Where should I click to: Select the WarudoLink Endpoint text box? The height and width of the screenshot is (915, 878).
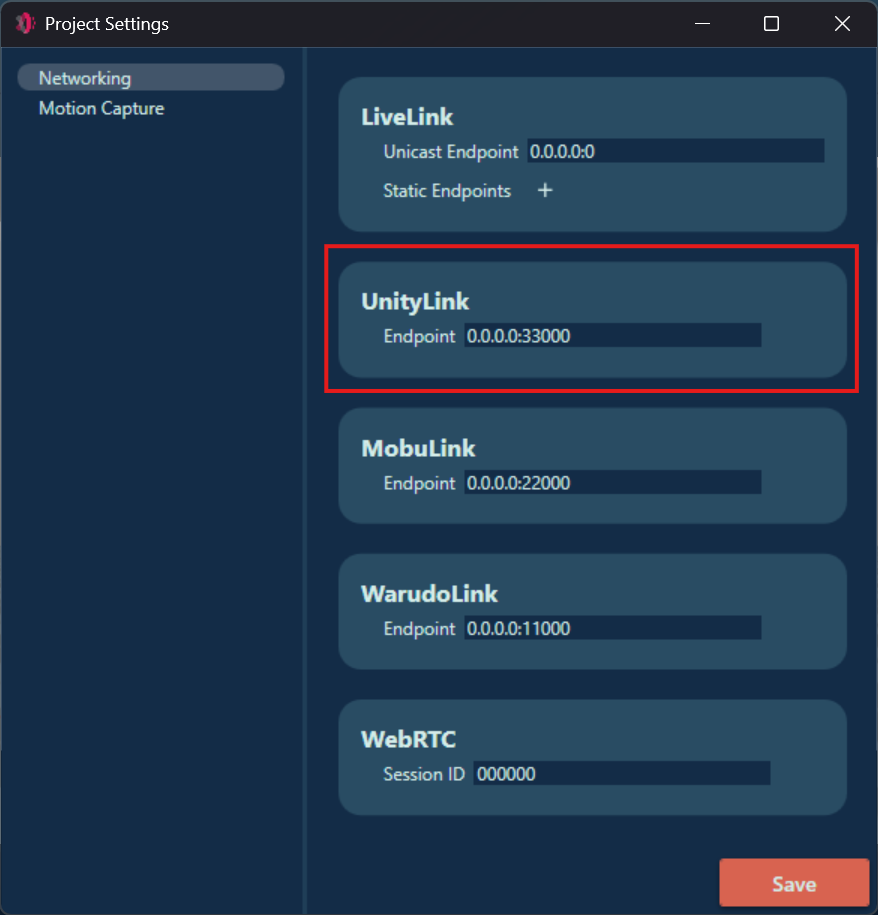612,628
